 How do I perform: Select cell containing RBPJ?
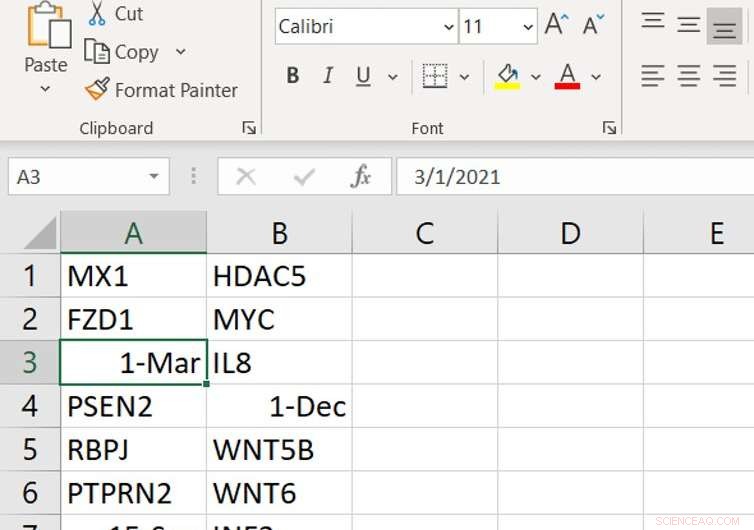tap(134, 449)
